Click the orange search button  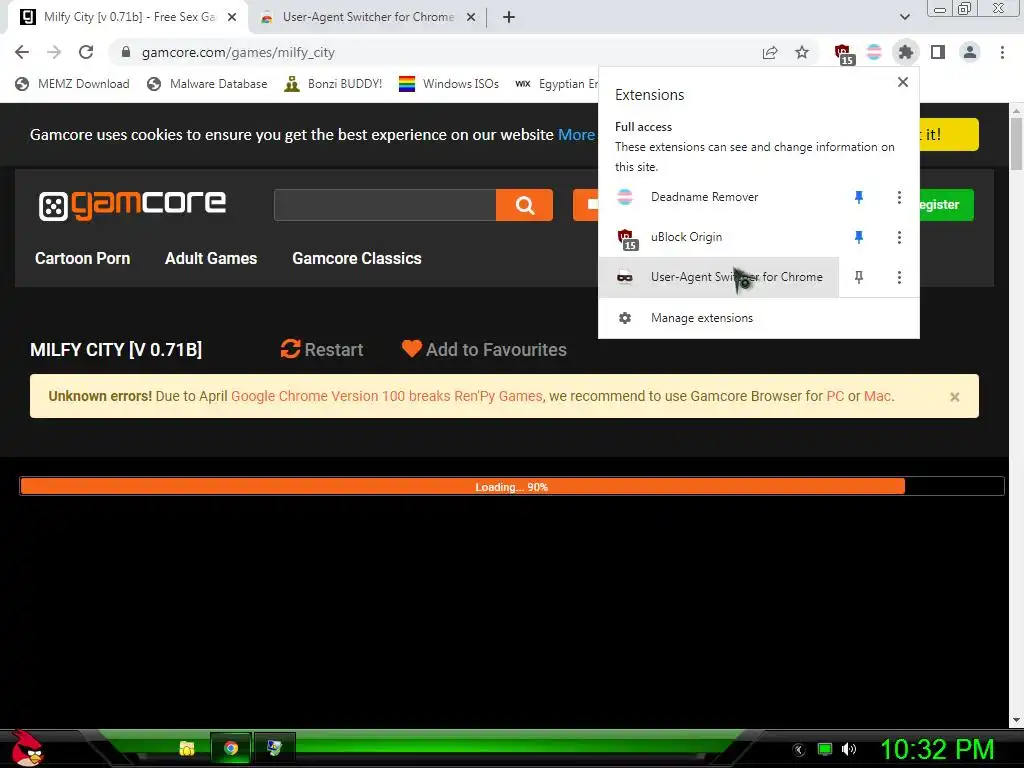[524, 205]
